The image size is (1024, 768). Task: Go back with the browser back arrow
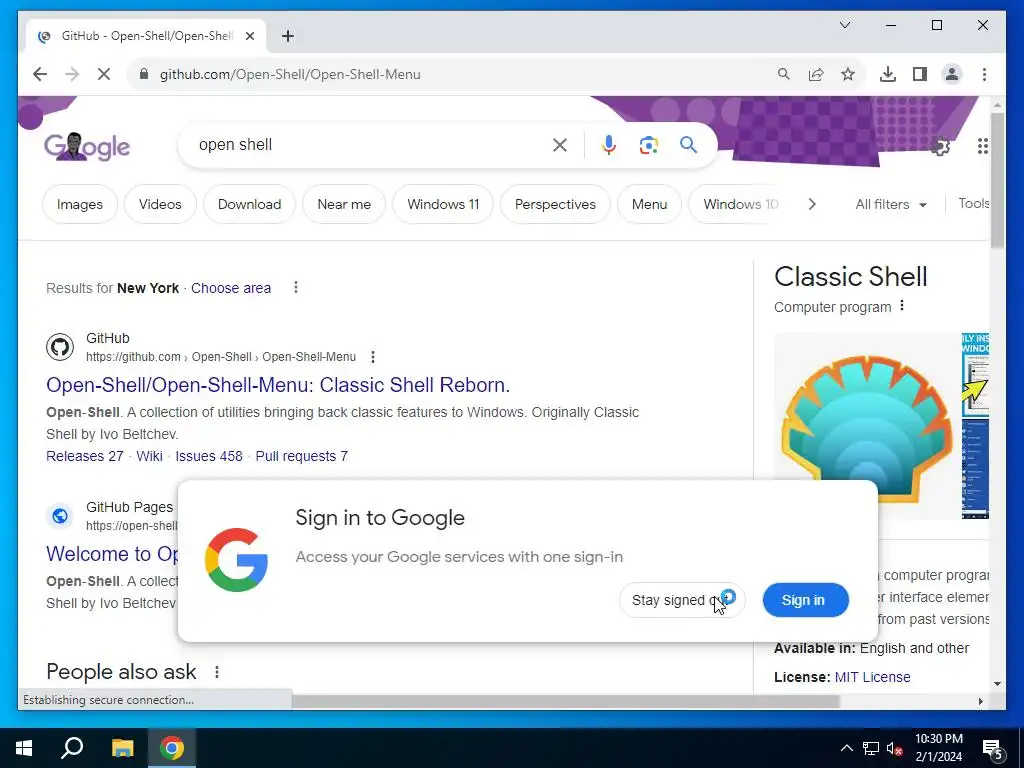pyautogui.click(x=40, y=74)
